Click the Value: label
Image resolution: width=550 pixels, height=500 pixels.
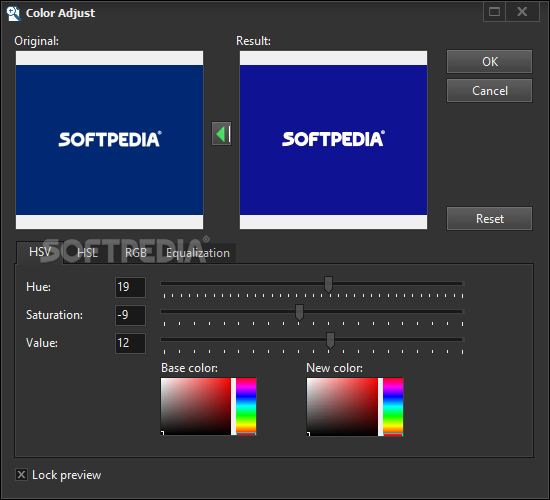point(42,343)
